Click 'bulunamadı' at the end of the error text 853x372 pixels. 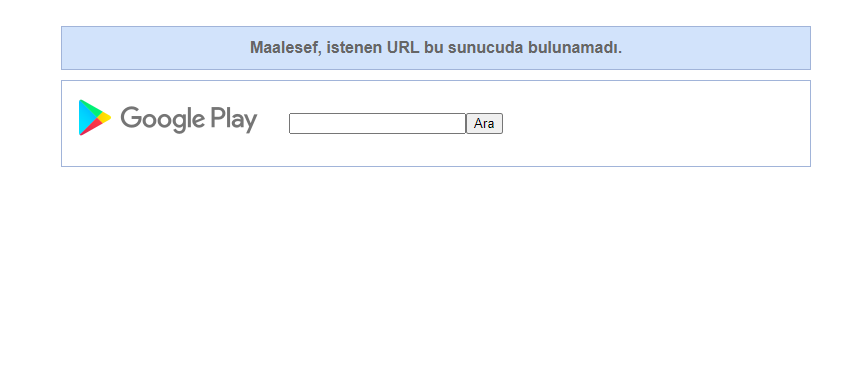coord(574,48)
